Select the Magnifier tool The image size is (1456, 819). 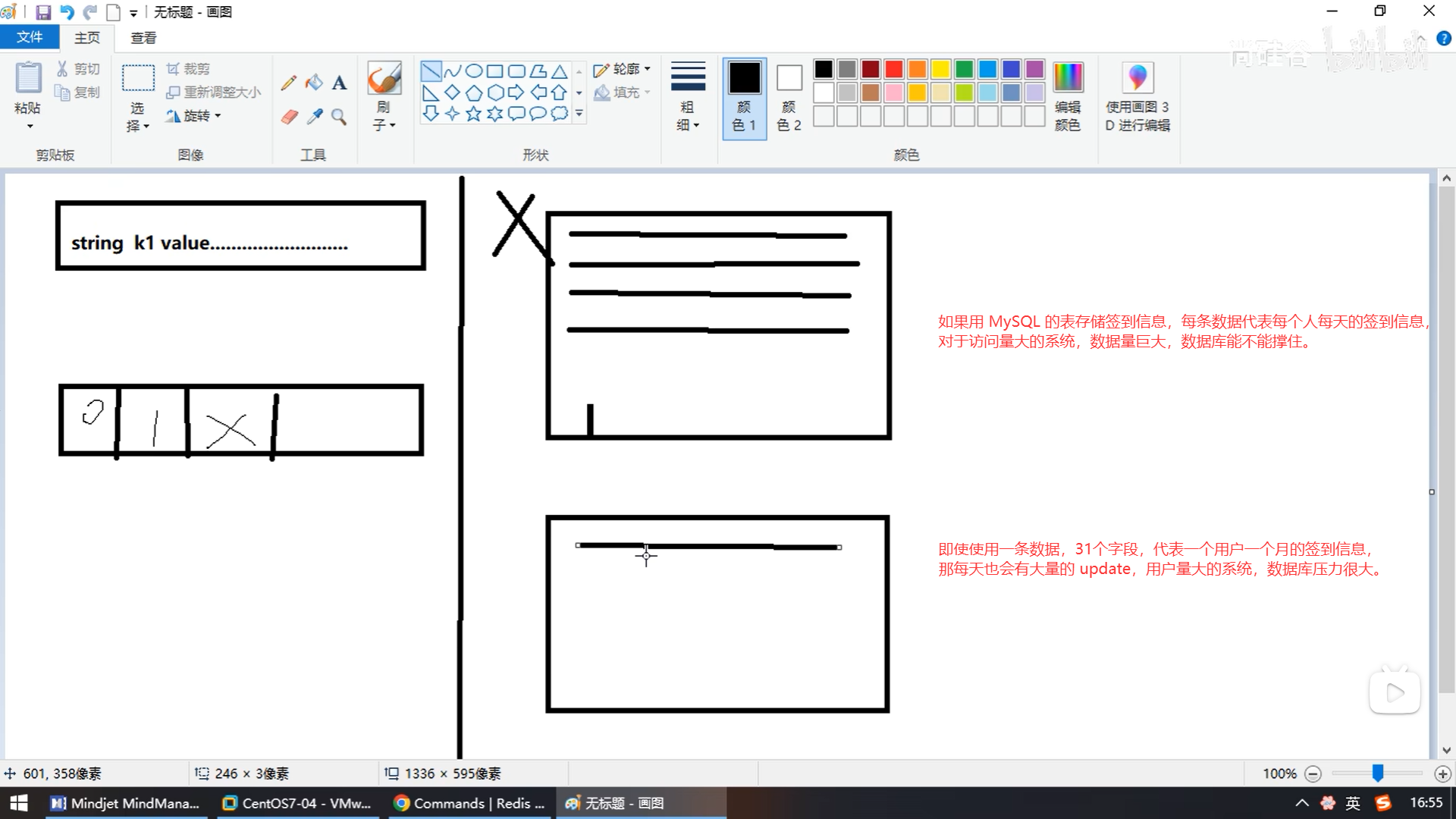pos(339,116)
